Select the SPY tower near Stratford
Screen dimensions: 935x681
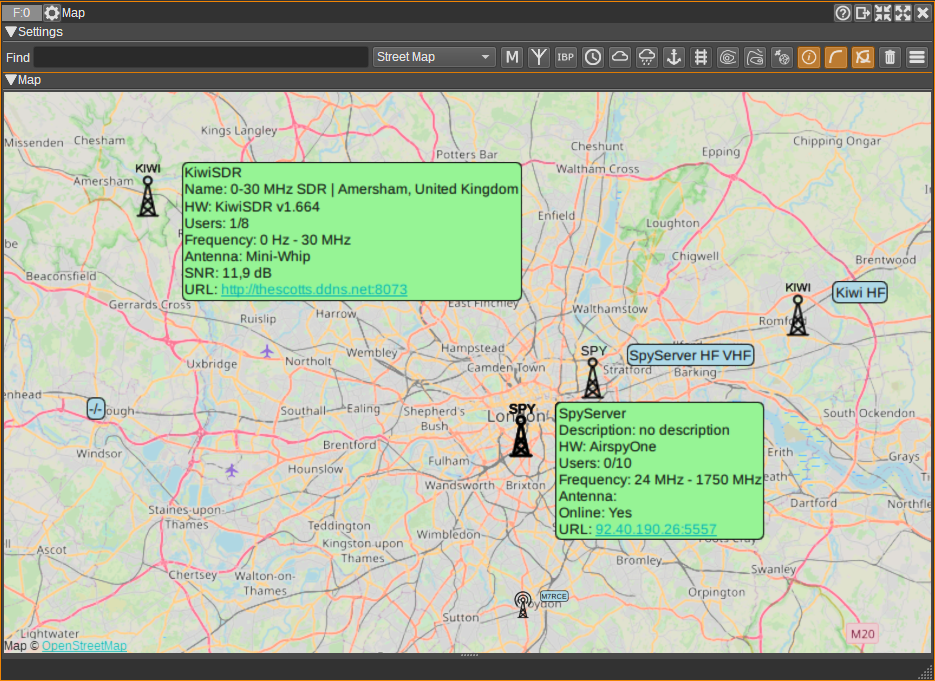592,377
